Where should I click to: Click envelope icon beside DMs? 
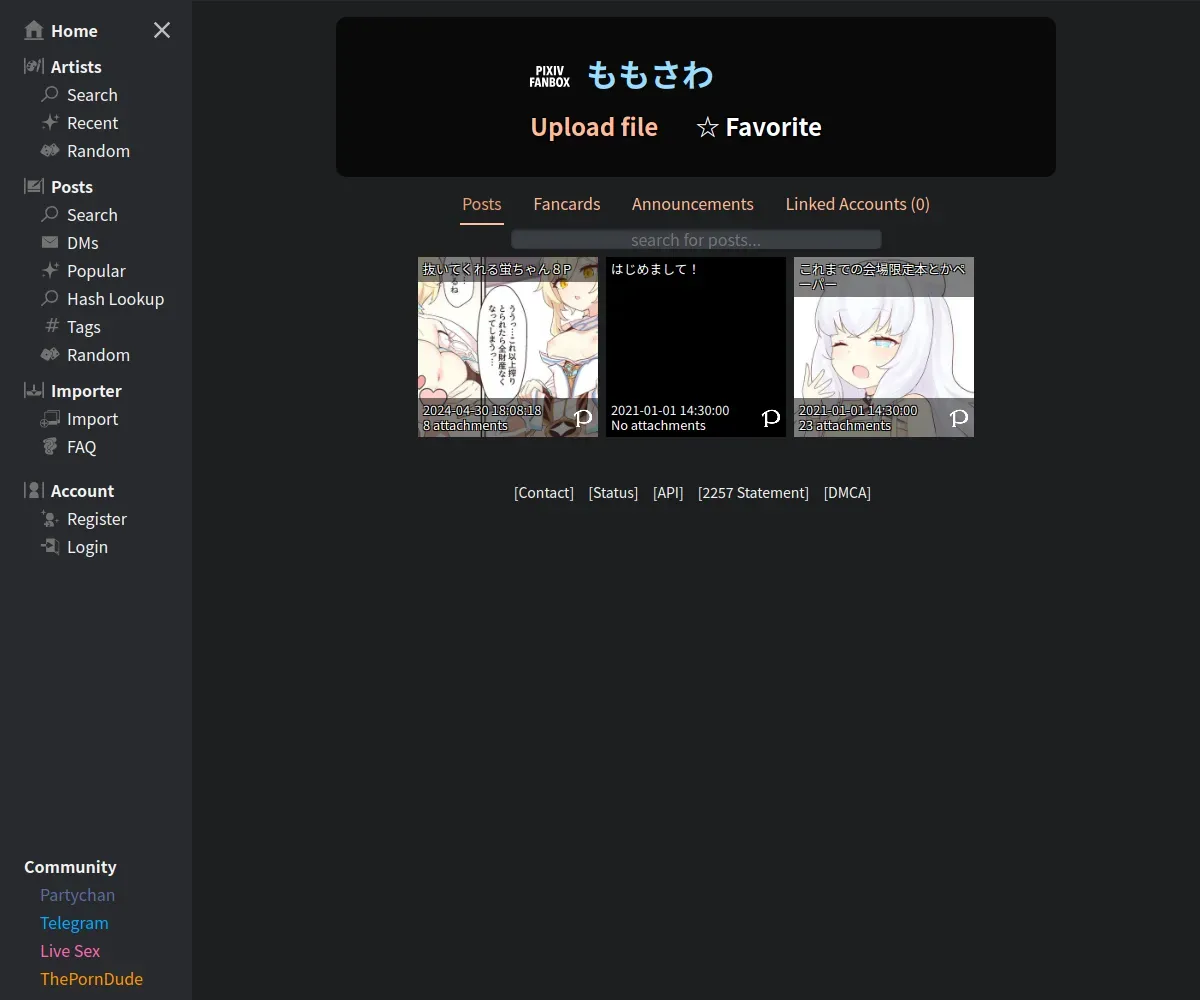[x=50, y=242]
